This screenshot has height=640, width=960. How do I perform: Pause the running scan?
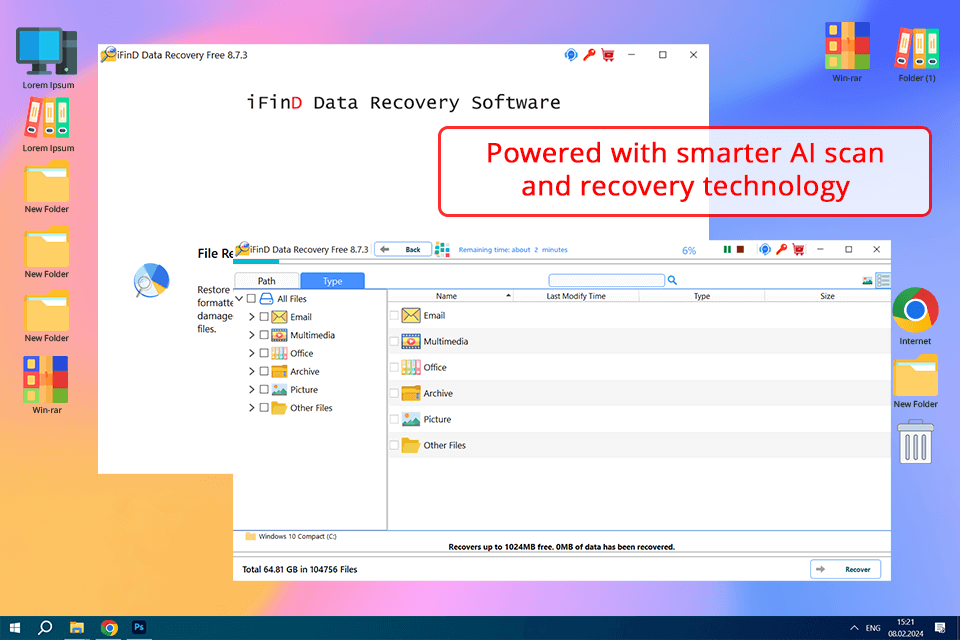pyautogui.click(x=727, y=249)
